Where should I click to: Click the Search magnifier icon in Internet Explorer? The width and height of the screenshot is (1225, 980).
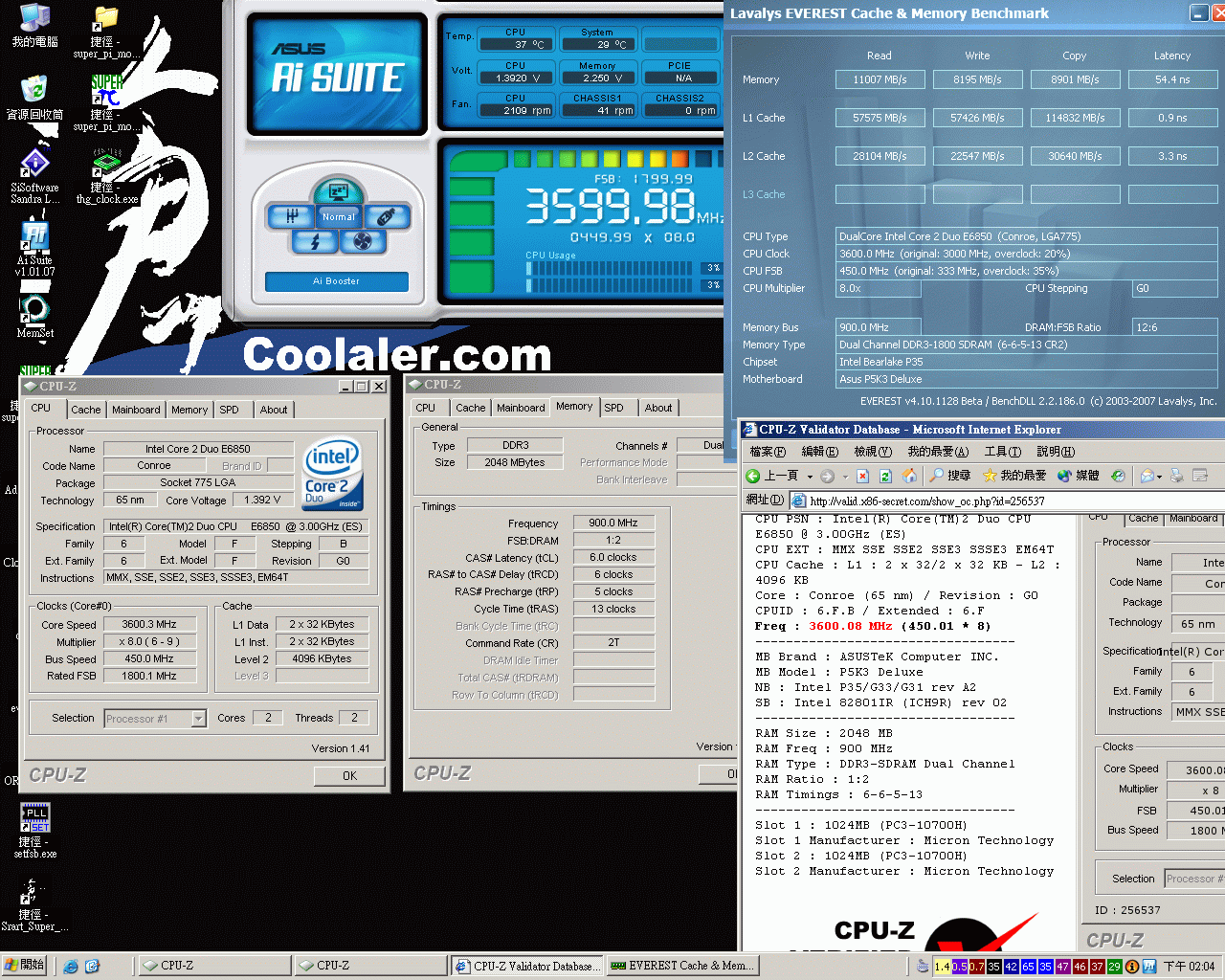(x=937, y=476)
